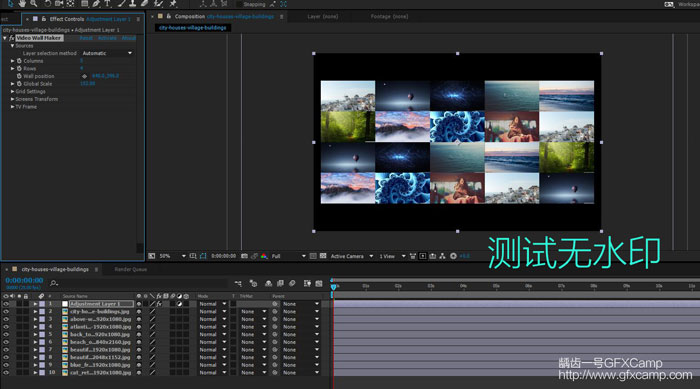700x389 pixels.
Task: Expand the Grid Settings group
Action: click(x=12, y=91)
